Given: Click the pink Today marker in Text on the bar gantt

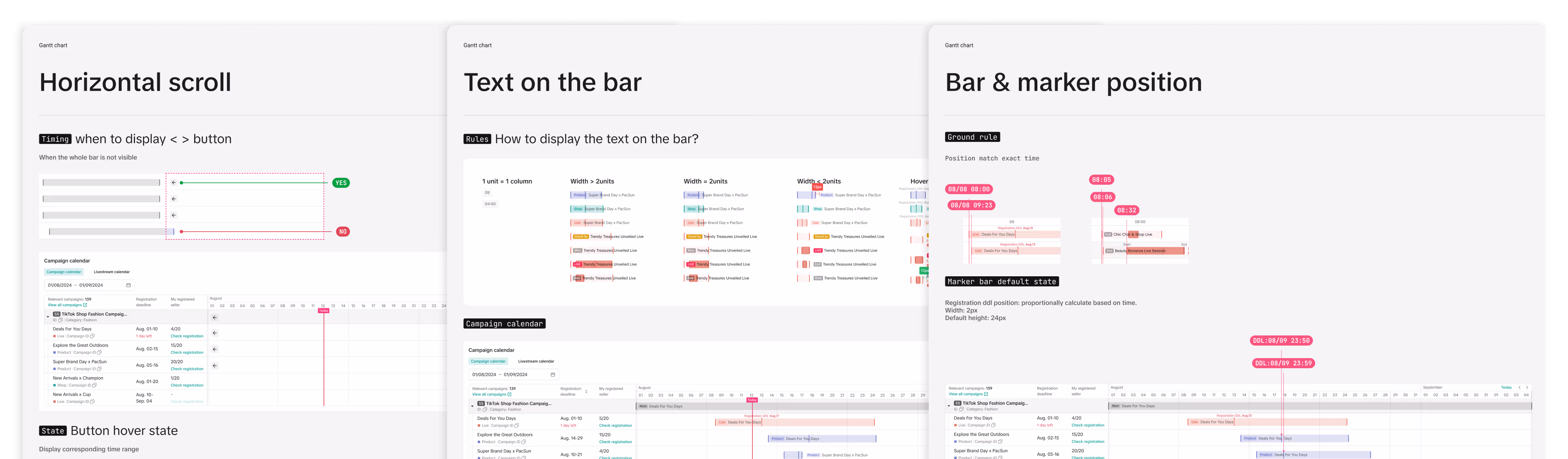Looking at the screenshot, I should (x=752, y=400).
